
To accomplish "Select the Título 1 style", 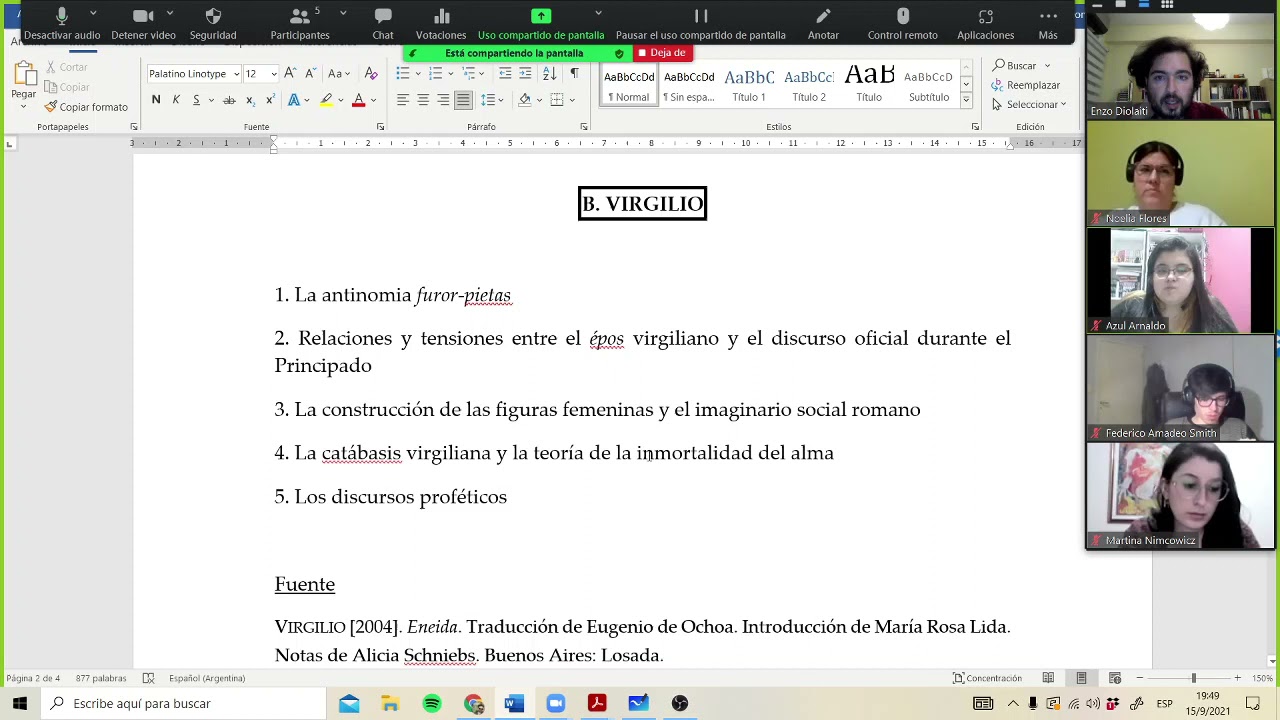I will [x=749, y=86].
